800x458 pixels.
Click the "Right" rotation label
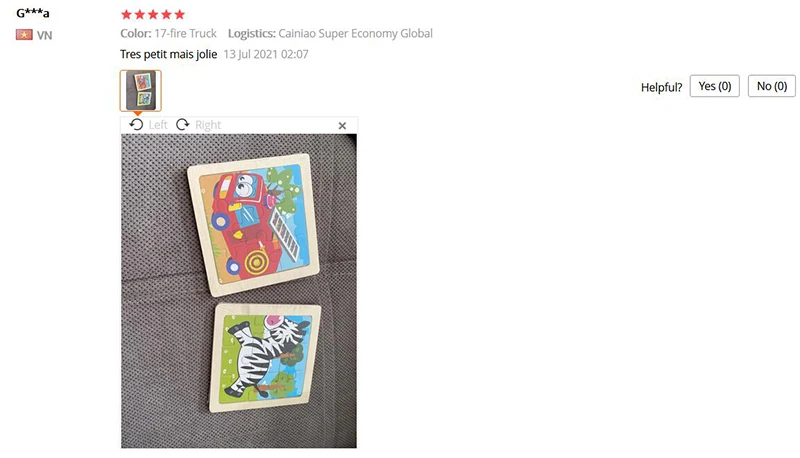click(x=208, y=125)
